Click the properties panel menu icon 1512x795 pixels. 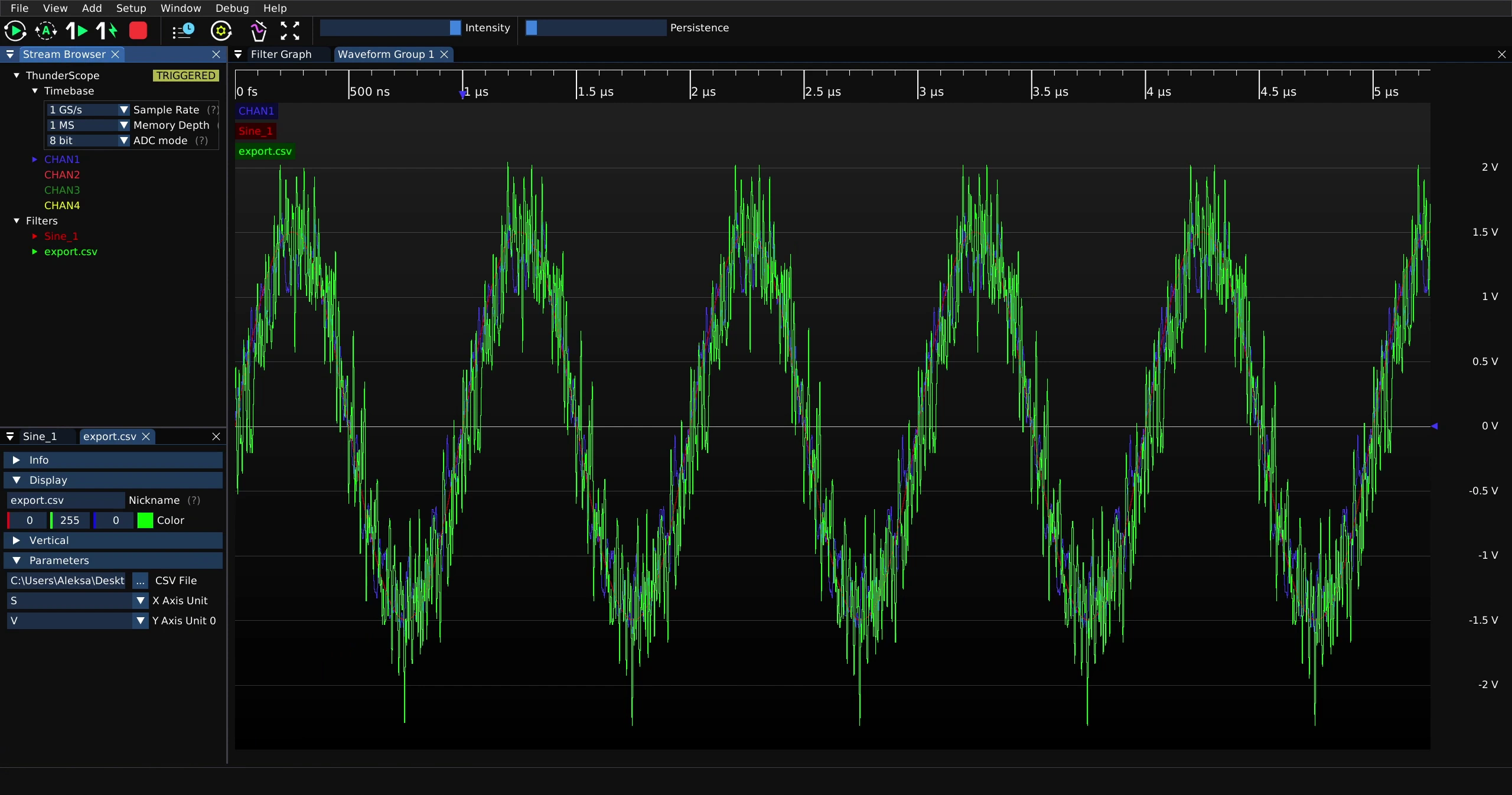click(10, 436)
